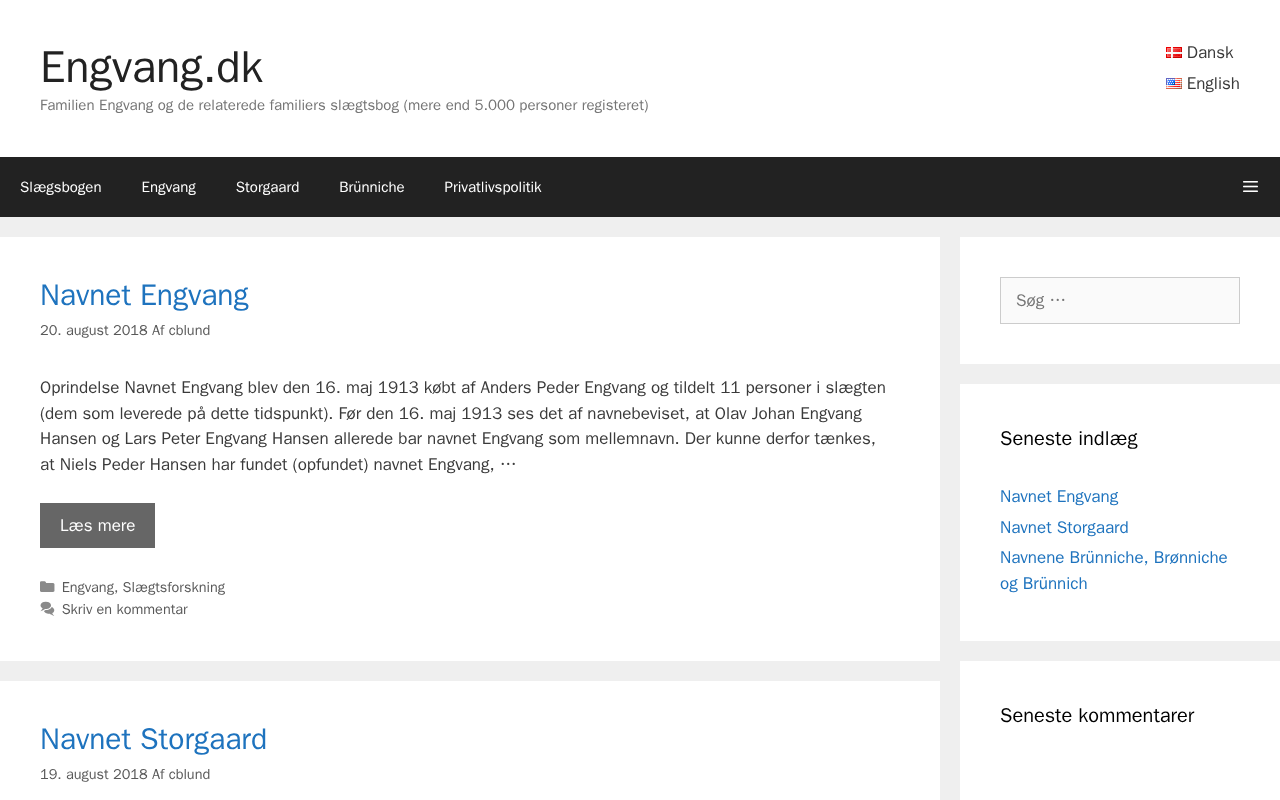Open the Navnet Storgaard post heading

(x=153, y=739)
